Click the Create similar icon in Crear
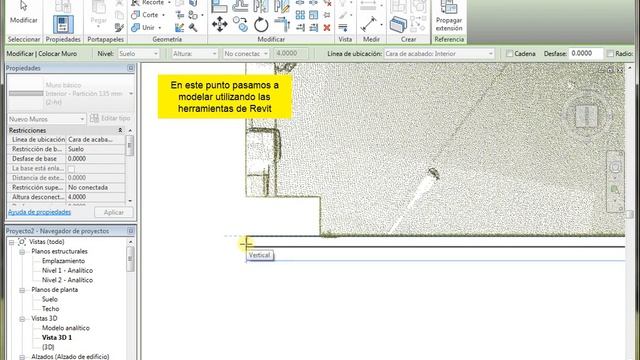The height and width of the screenshot is (360, 640). click(398, 24)
